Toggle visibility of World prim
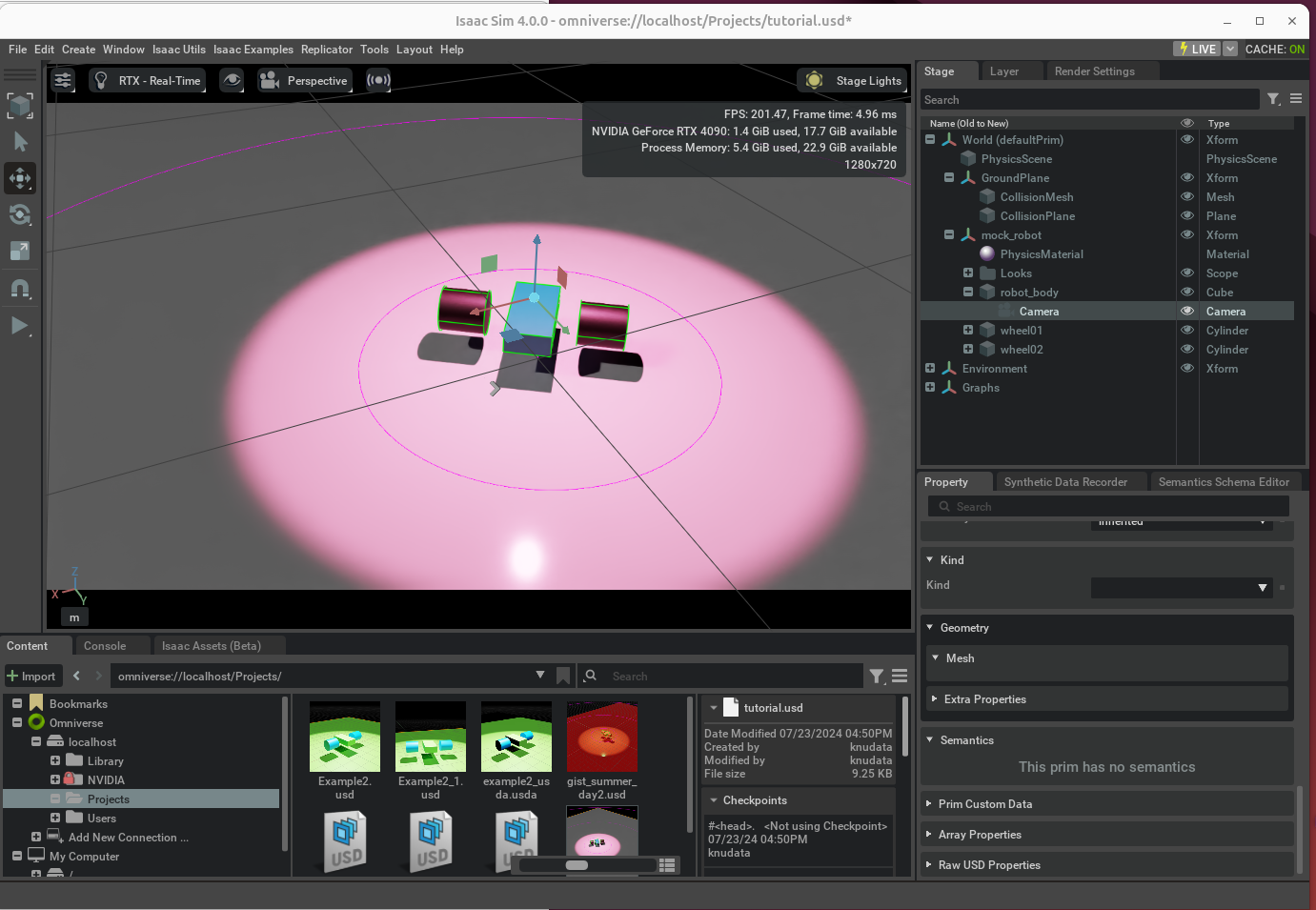Viewport: 1316px width, 910px height. pyautogui.click(x=1187, y=139)
